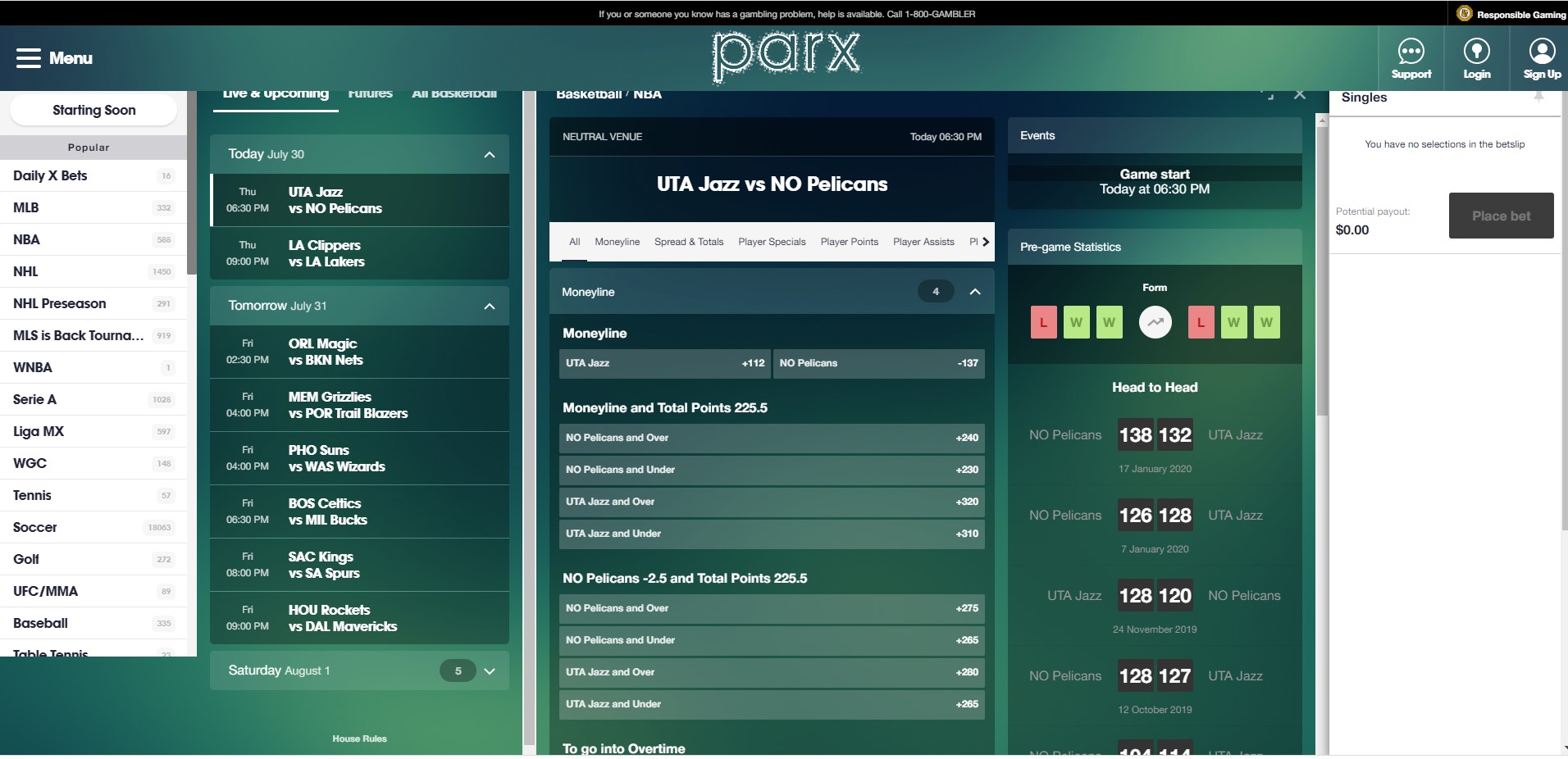Open NHL Preseason in sidebar
The height and width of the screenshot is (759, 1568).
tap(93, 303)
